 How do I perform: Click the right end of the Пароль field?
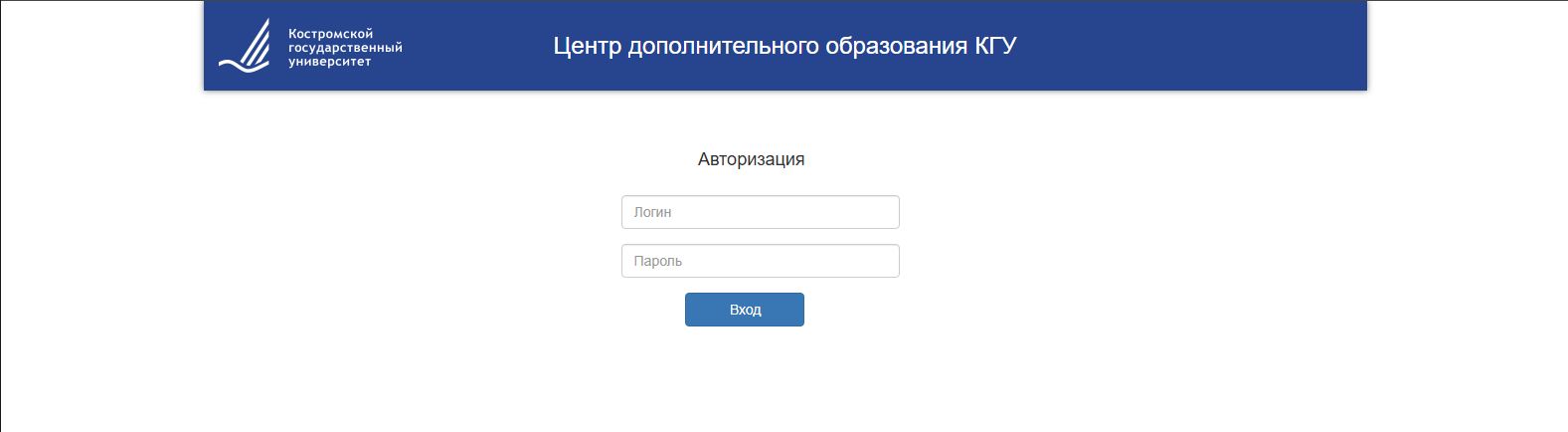[885, 261]
